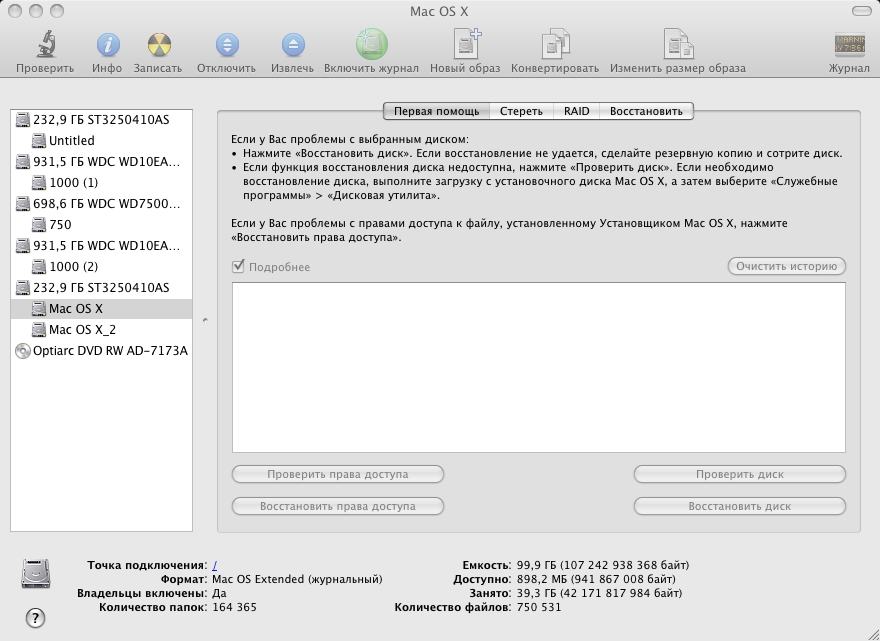Toggle the Подробнее checkbox
This screenshot has width=880, height=641.
point(238,266)
